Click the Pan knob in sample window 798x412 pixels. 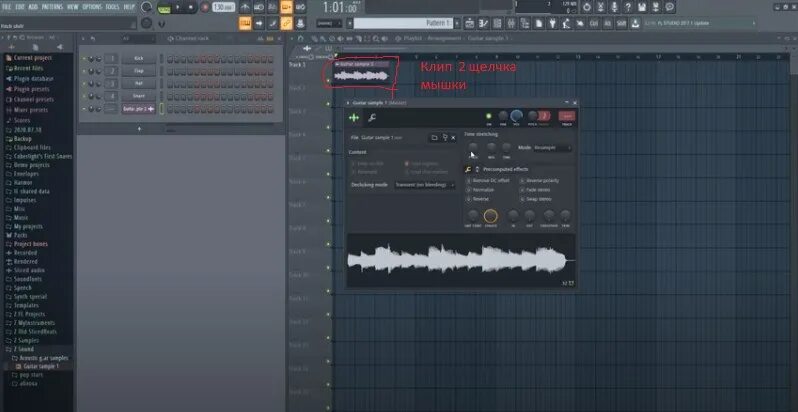pos(503,116)
